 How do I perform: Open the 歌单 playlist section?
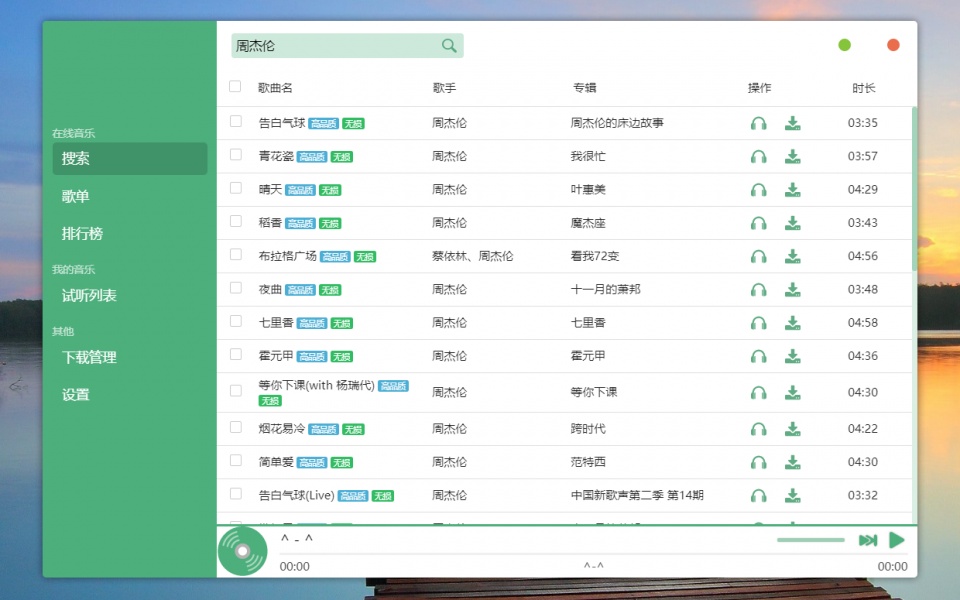(76, 196)
